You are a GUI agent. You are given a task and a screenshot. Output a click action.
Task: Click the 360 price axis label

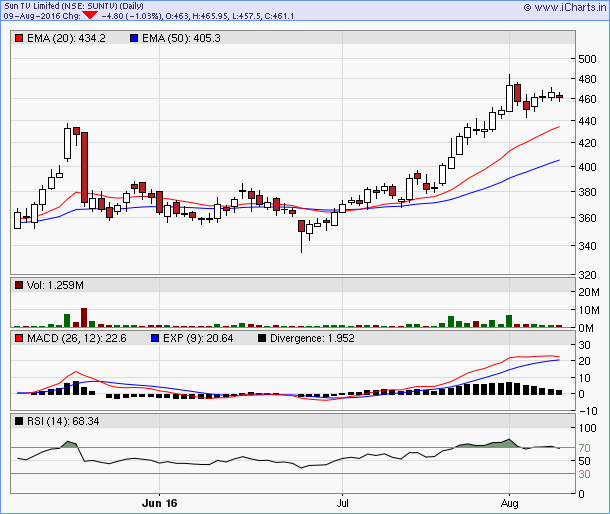pos(587,218)
